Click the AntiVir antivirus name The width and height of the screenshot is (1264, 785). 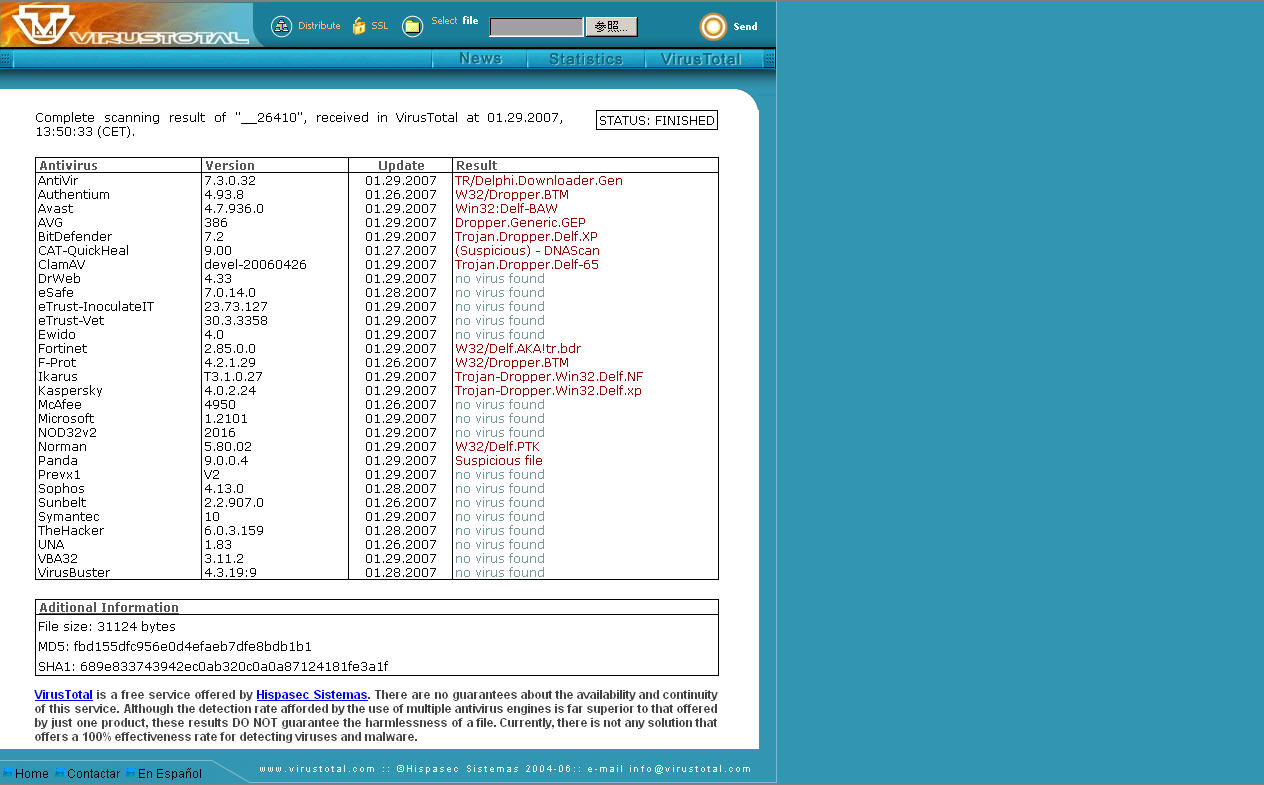pyautogui.click(x=57, y=181)
